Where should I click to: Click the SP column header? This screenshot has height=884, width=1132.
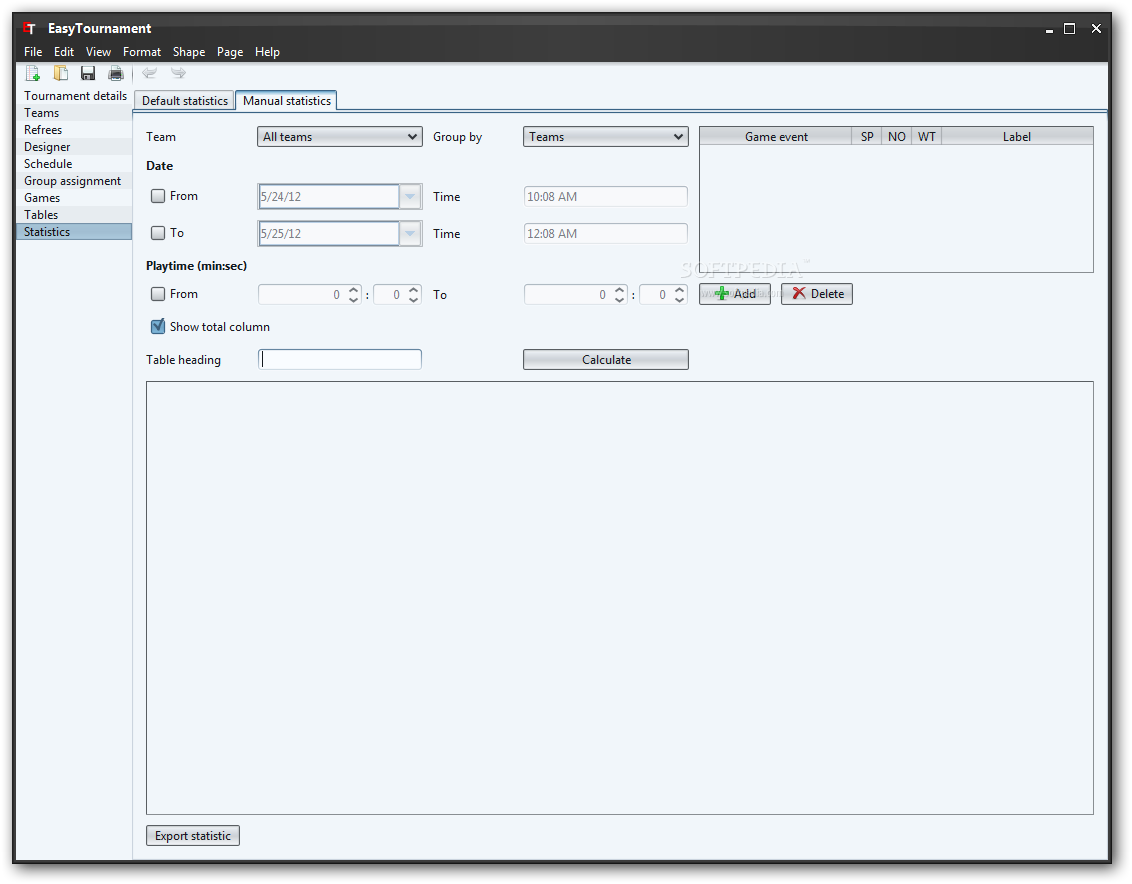tap(867, 136)
